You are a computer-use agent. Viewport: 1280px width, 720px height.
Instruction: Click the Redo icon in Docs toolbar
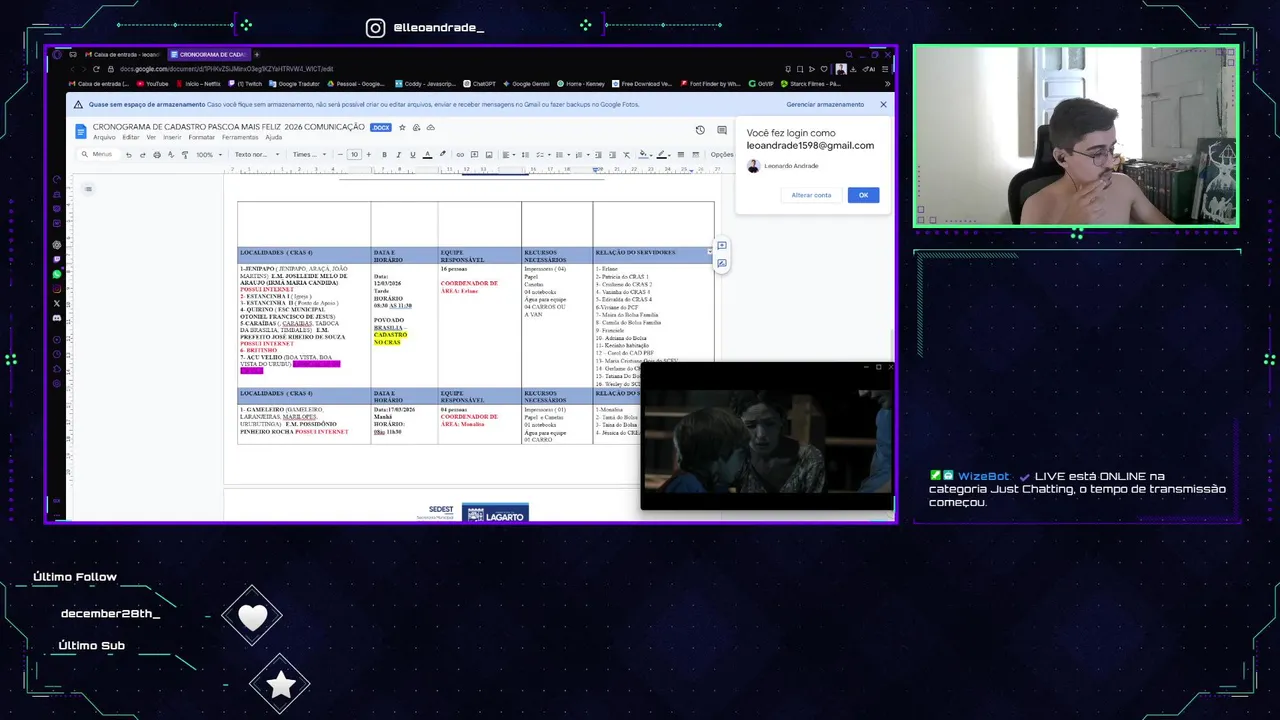coord(142,154)
